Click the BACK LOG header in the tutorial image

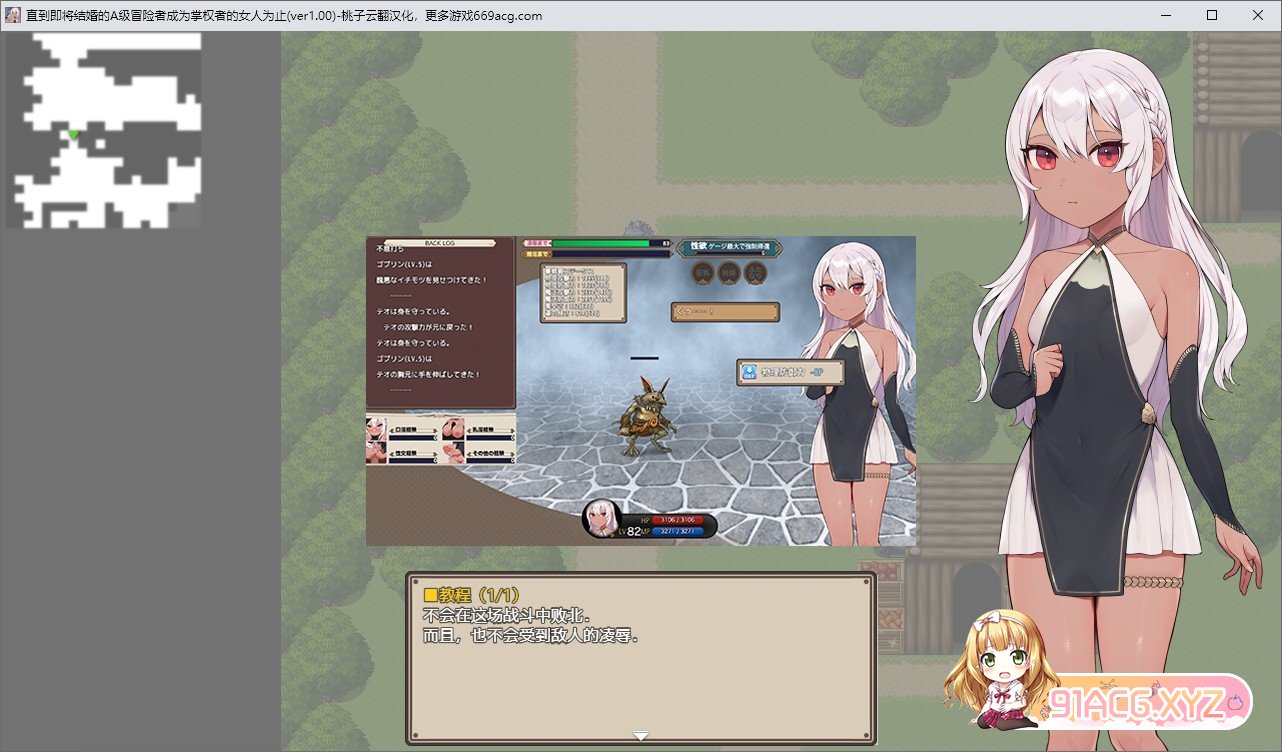441,242
